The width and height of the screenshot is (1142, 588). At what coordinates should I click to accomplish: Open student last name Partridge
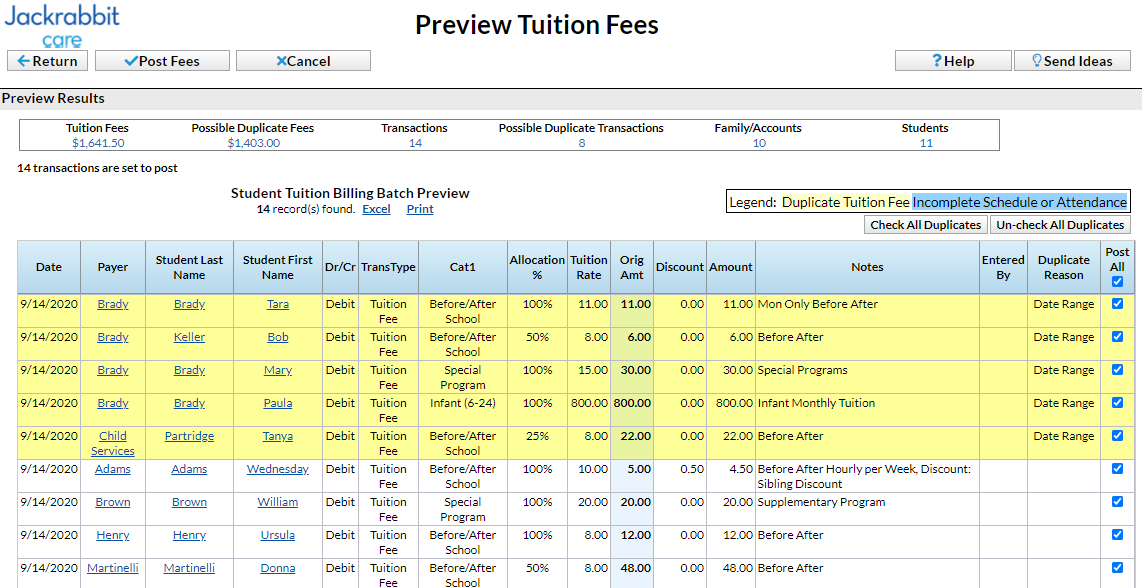tap(189, 436)
